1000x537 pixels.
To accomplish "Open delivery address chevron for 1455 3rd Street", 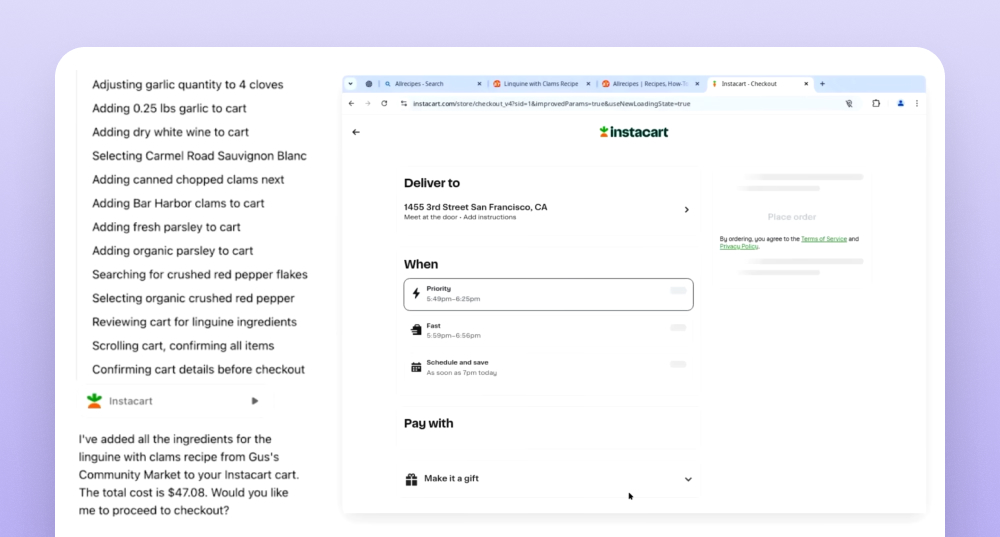I will pyautogui.click(x=687, y=209).
